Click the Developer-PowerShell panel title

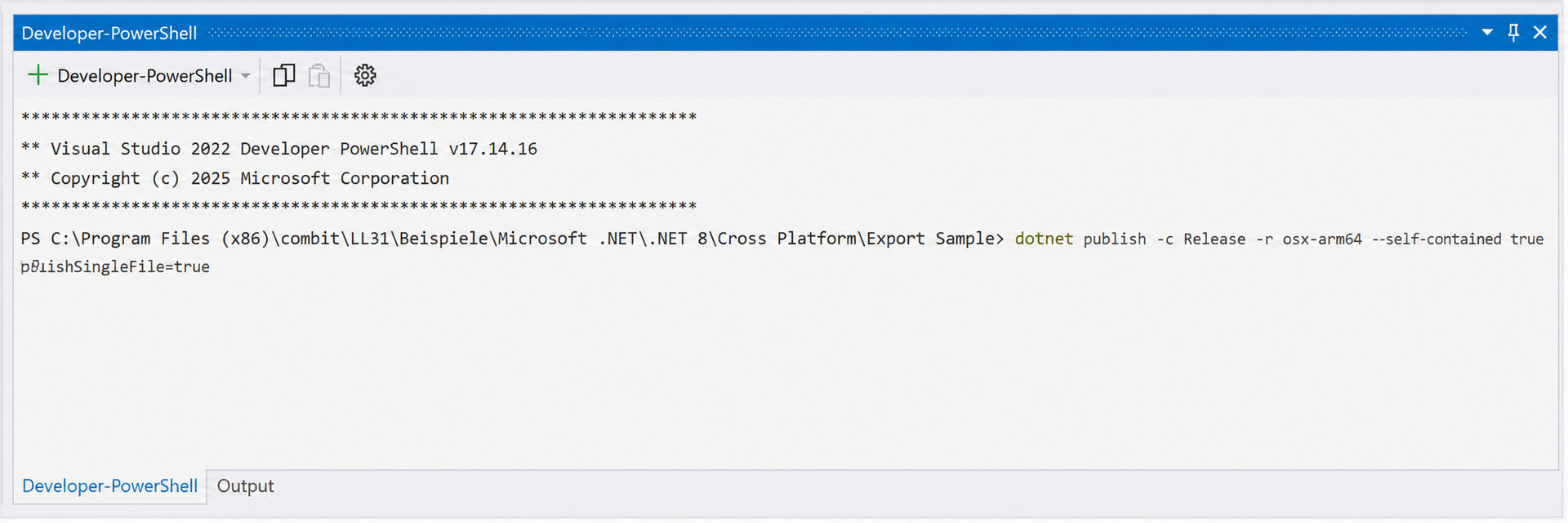pos(109,34)
